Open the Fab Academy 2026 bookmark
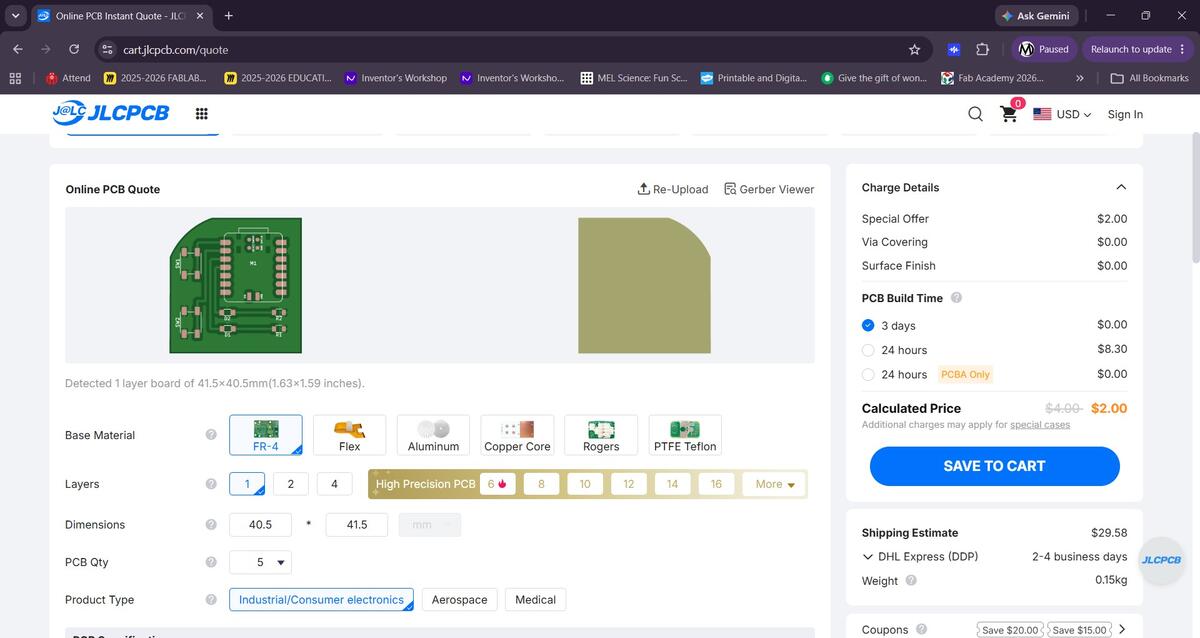 (x=993, y=78)
